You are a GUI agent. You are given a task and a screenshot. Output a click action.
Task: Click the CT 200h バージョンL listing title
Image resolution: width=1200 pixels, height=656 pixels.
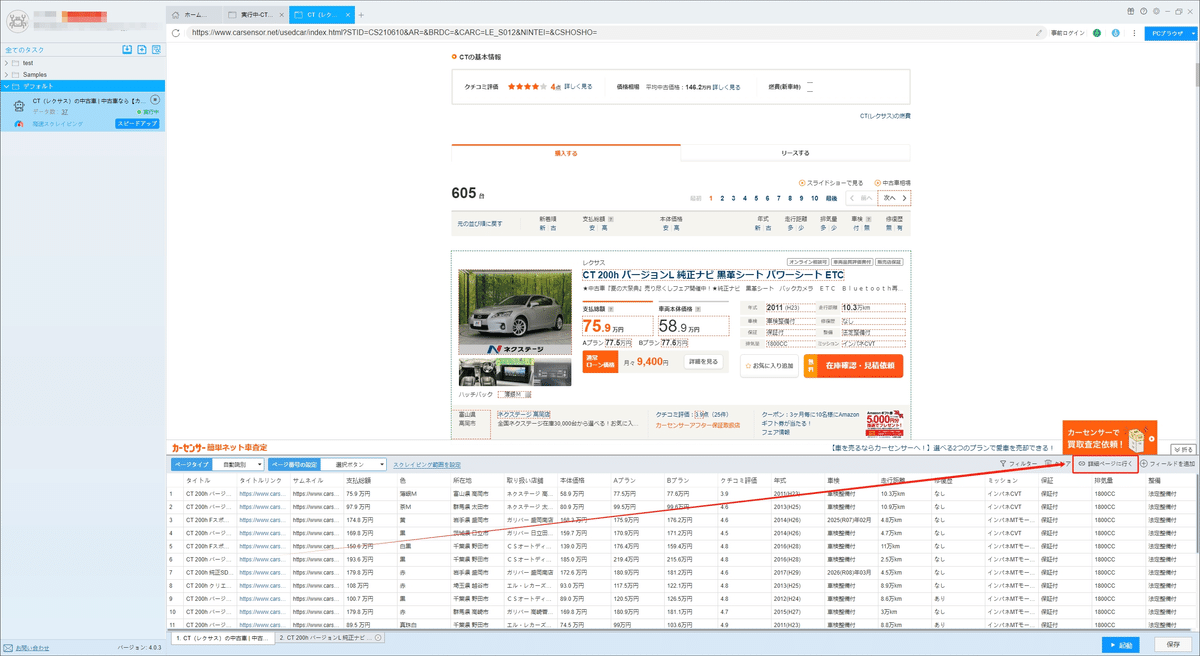coord(714,275)
